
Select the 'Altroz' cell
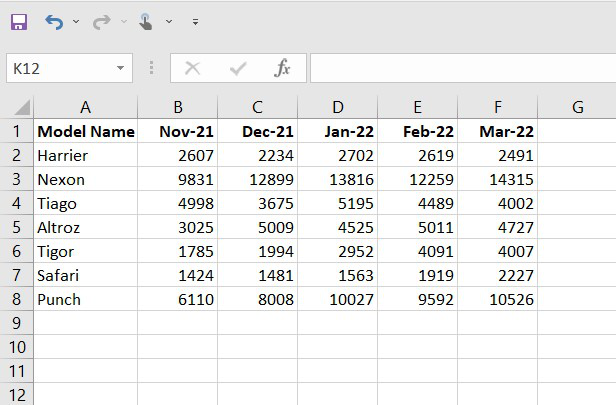click(x=86, y=227)
